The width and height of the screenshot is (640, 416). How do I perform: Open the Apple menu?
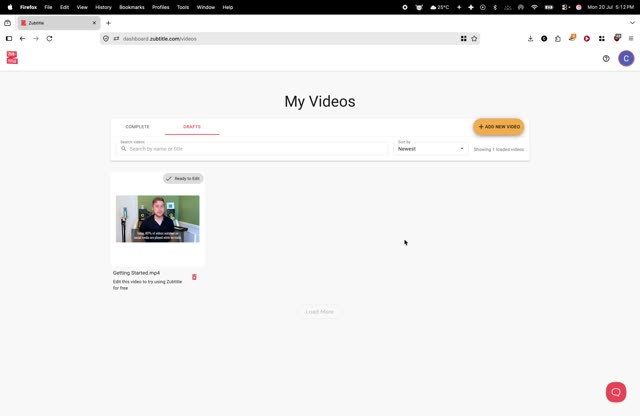pos(10,7)
